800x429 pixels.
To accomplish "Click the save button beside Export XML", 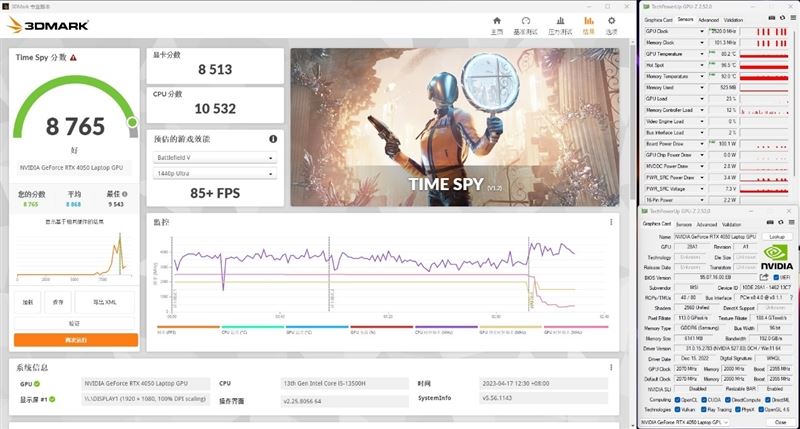I will tap(58, 302).
